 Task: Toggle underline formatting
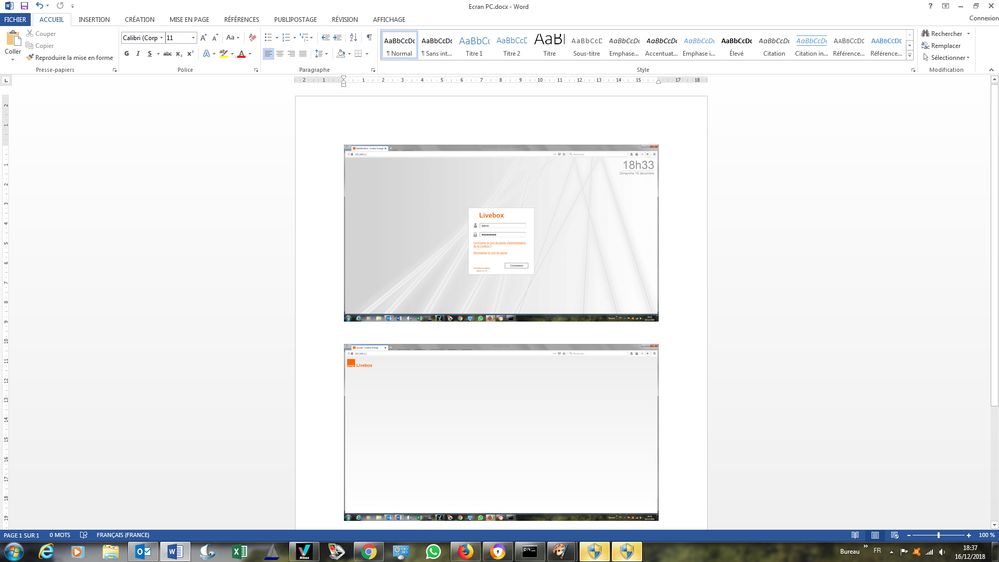[150, 54]
